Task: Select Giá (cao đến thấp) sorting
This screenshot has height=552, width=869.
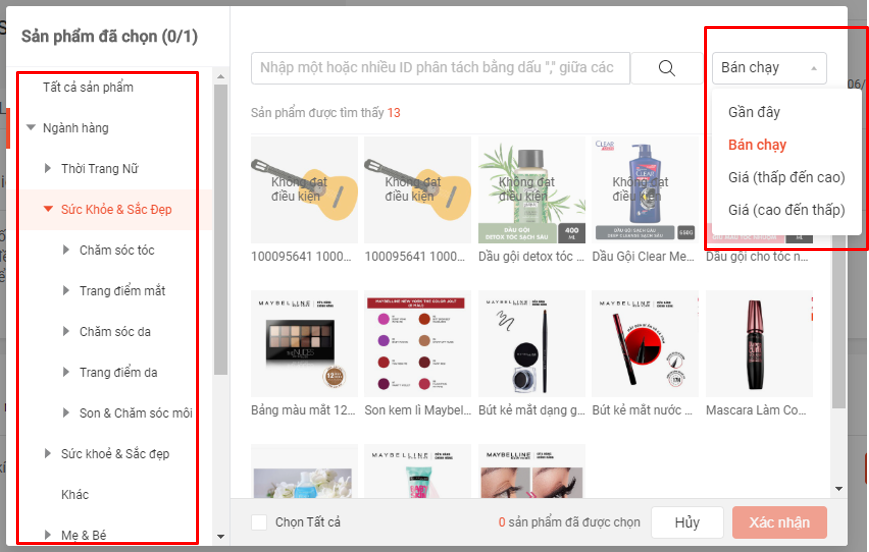Action: [786, 210]
